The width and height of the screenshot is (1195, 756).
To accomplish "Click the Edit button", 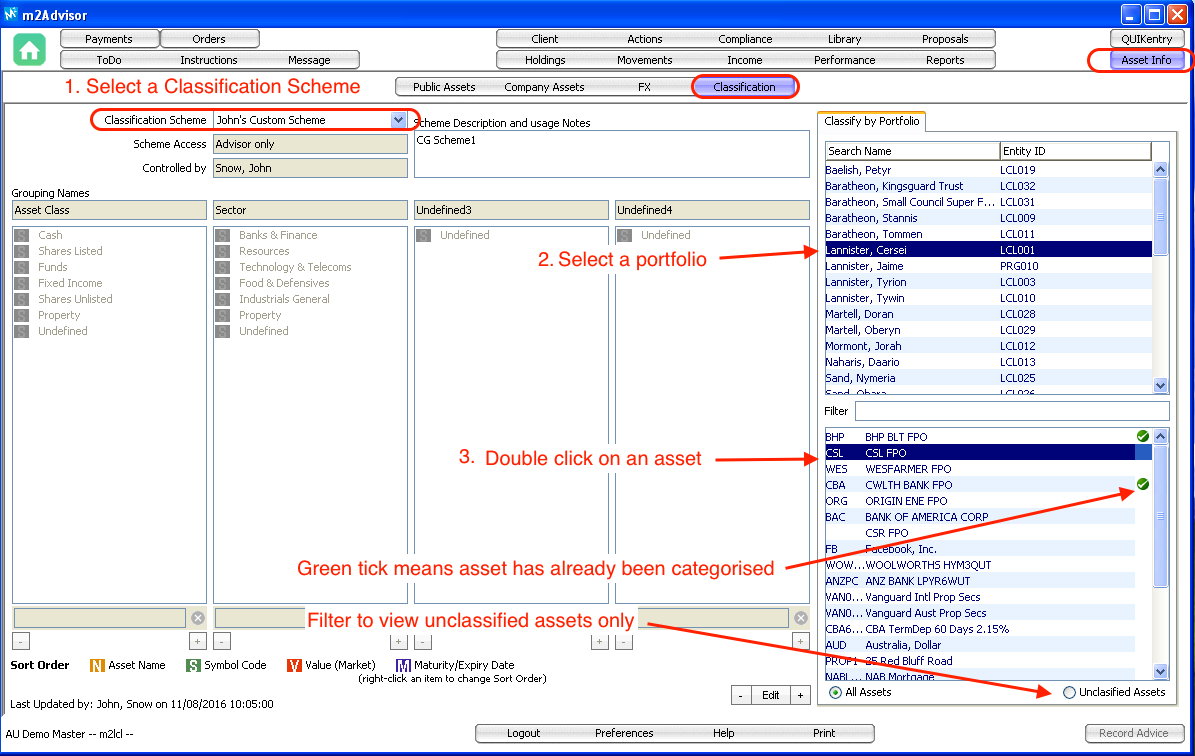I will coord(770,696).
